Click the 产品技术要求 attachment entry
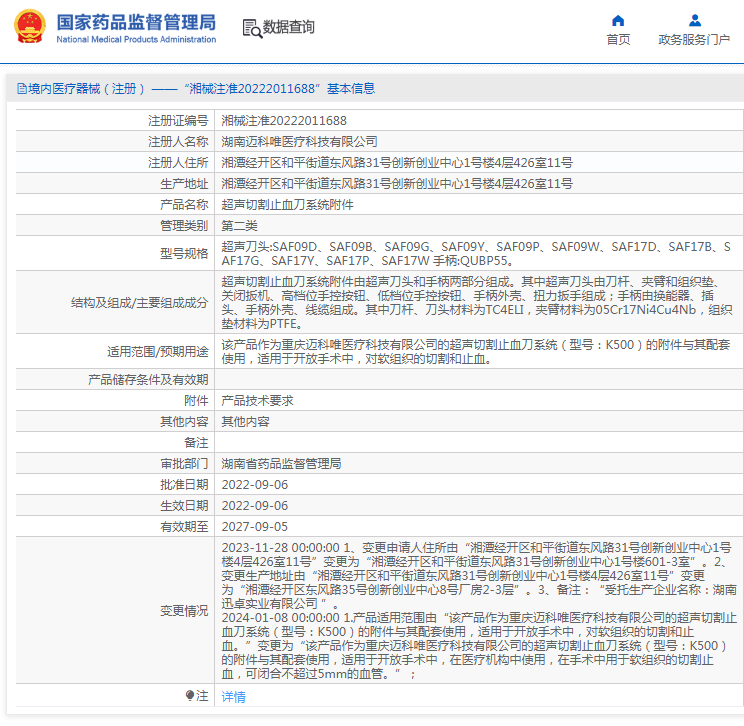The image size is (744, 726). click(x=257, y=400)
